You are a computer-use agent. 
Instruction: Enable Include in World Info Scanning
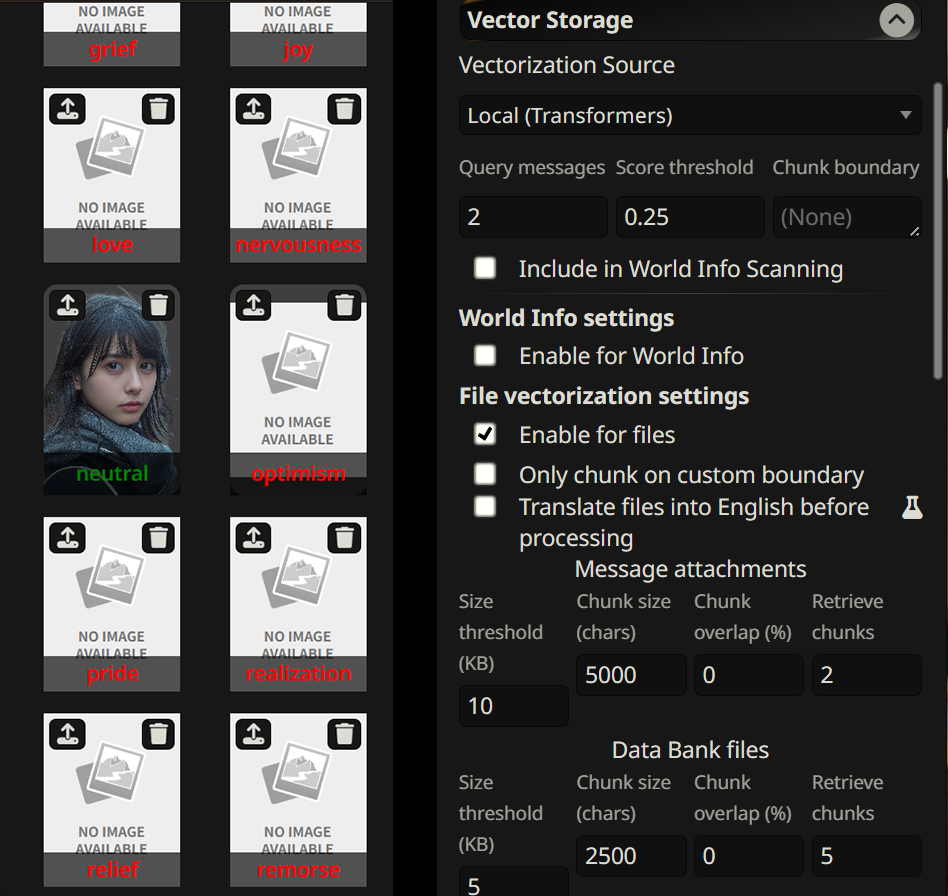click(485, 268)
